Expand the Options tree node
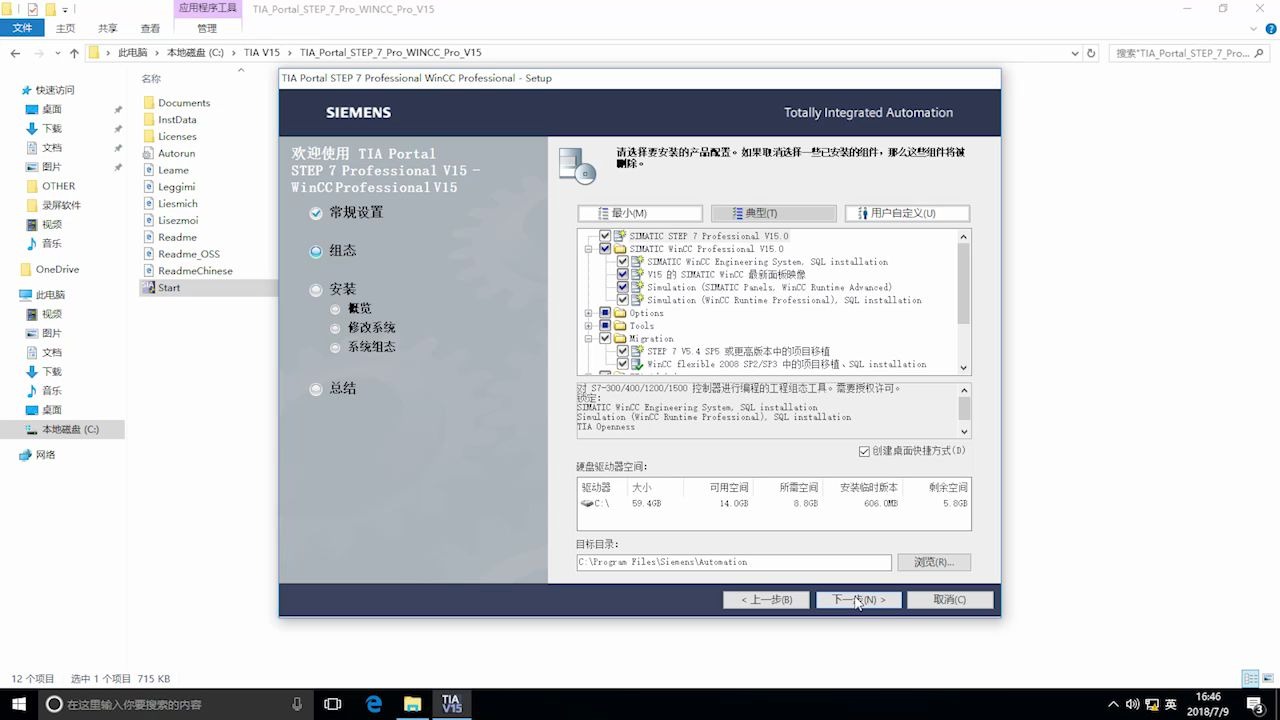This screenshot has width=1280, height=720. [x=588, y=312]
